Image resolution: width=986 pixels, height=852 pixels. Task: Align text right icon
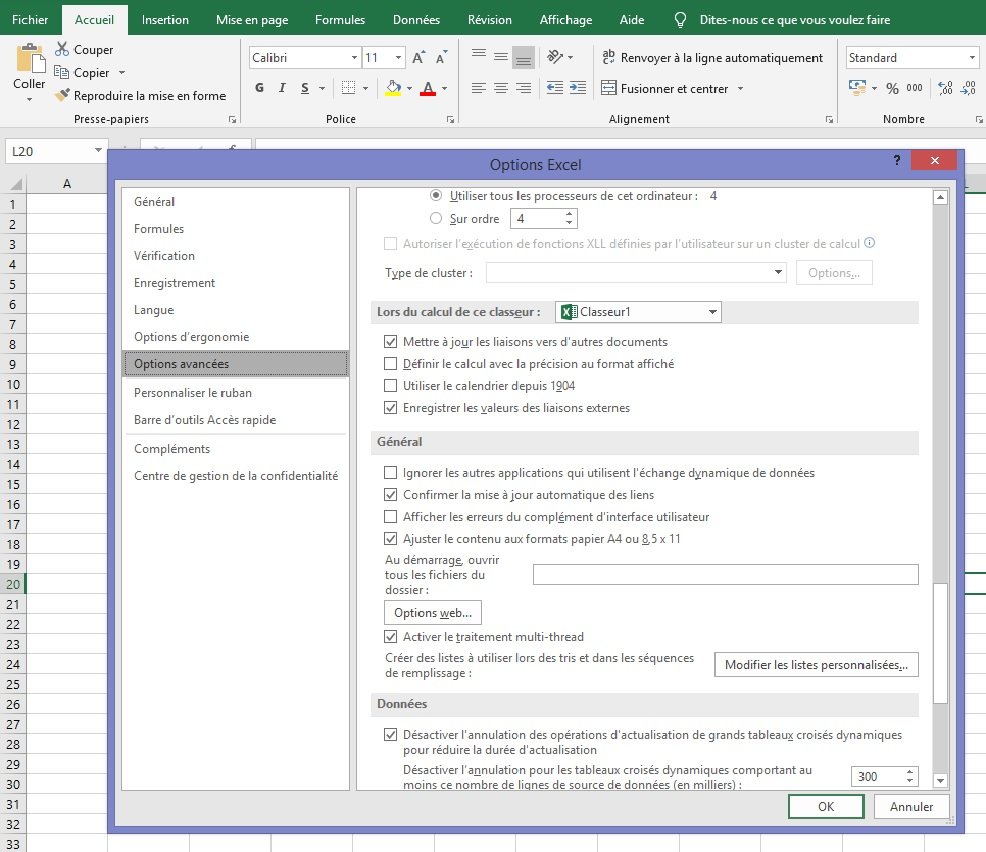point(523,88)
